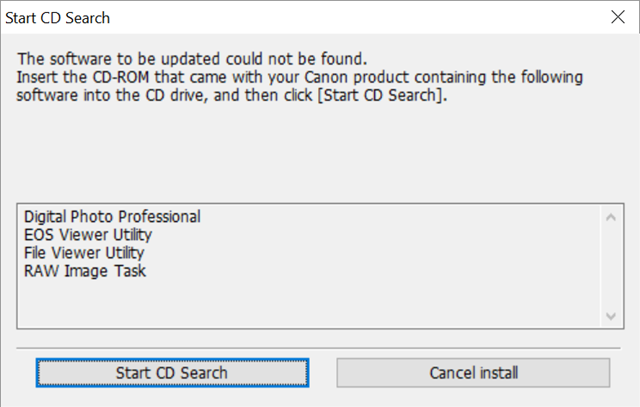The height and width of the screenshot is (407, 640).
Task: Click the separator line above the buttons
Action: click(320, 348)
